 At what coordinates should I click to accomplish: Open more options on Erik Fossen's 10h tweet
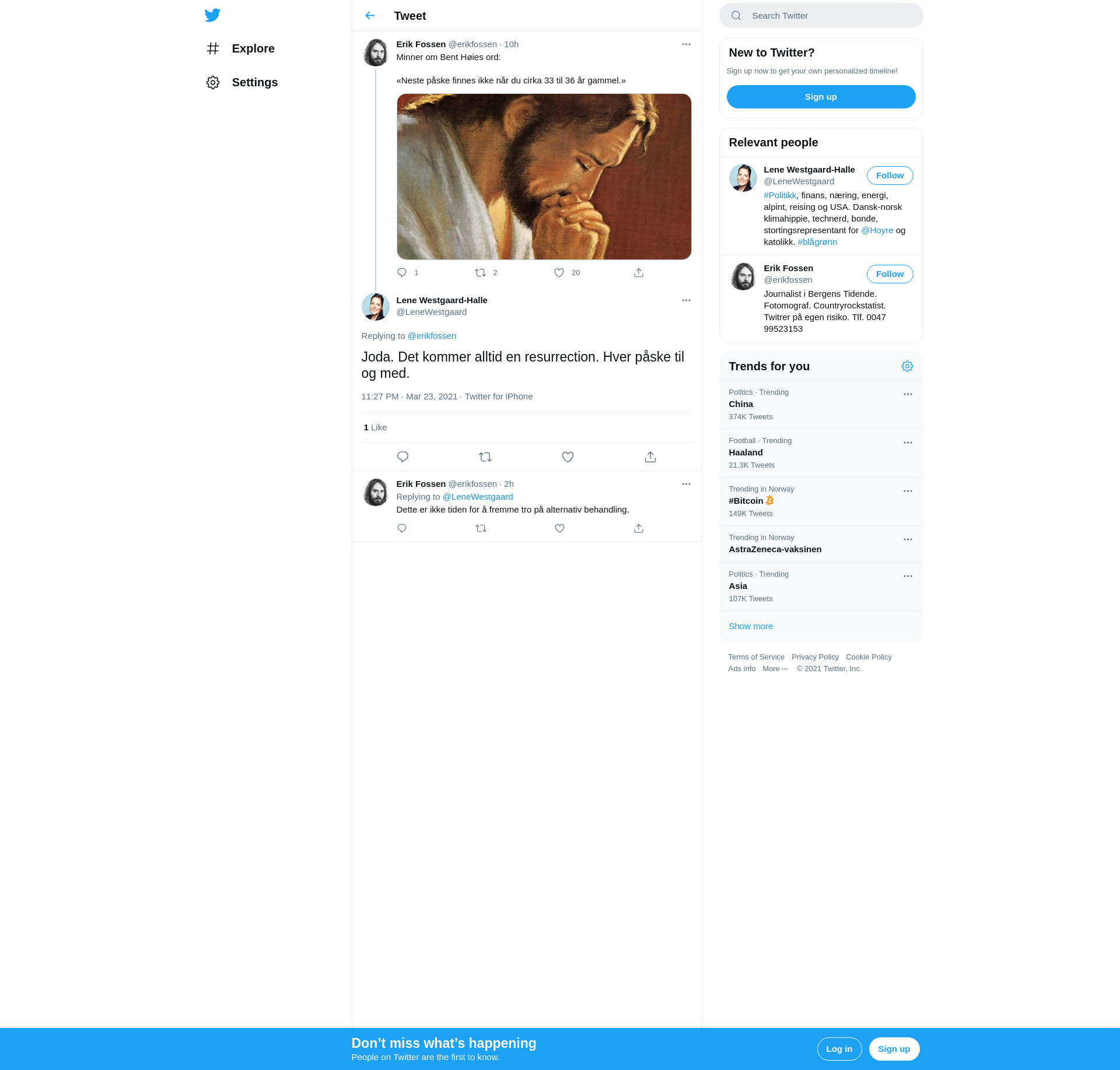tap(686, 44)
